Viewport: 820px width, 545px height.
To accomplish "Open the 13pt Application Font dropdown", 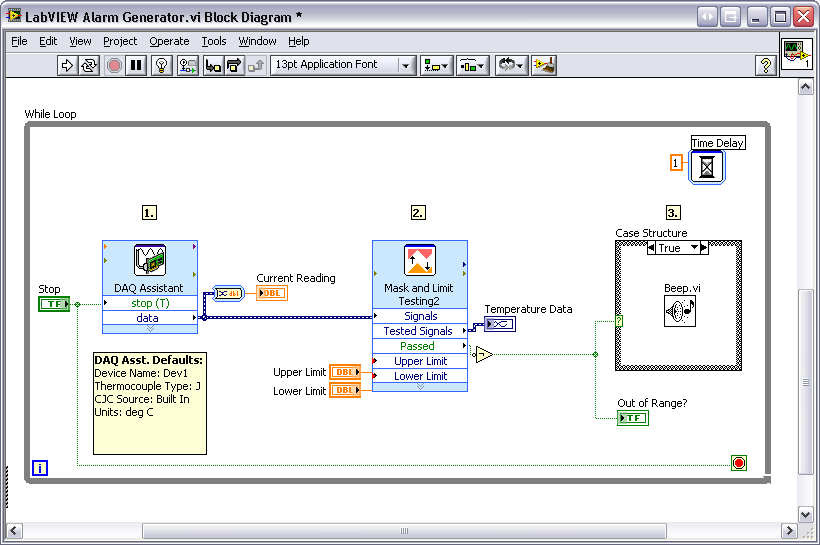I will tap(343, 65).
